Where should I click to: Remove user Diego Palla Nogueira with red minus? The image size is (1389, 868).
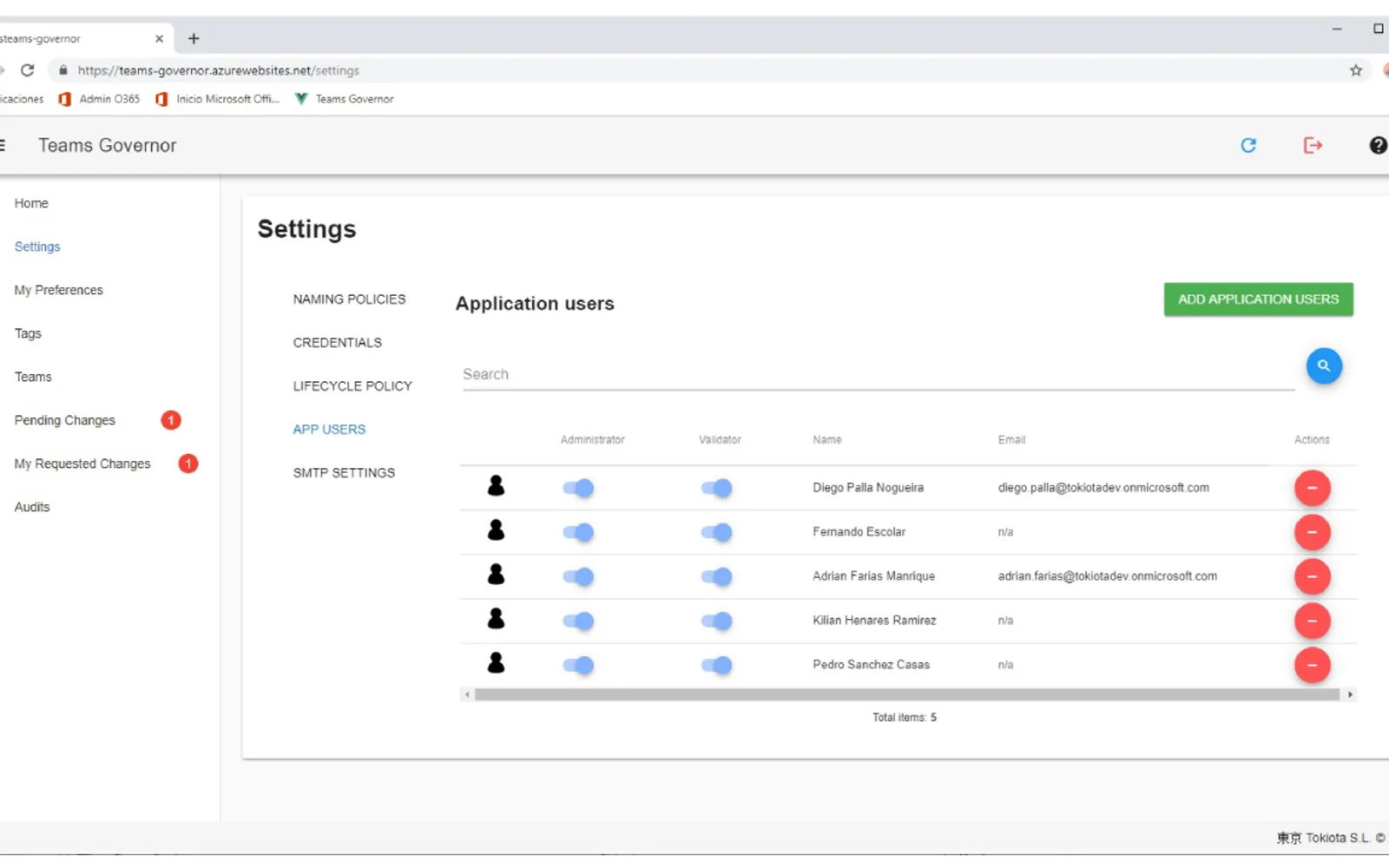tap(1313, 488)
